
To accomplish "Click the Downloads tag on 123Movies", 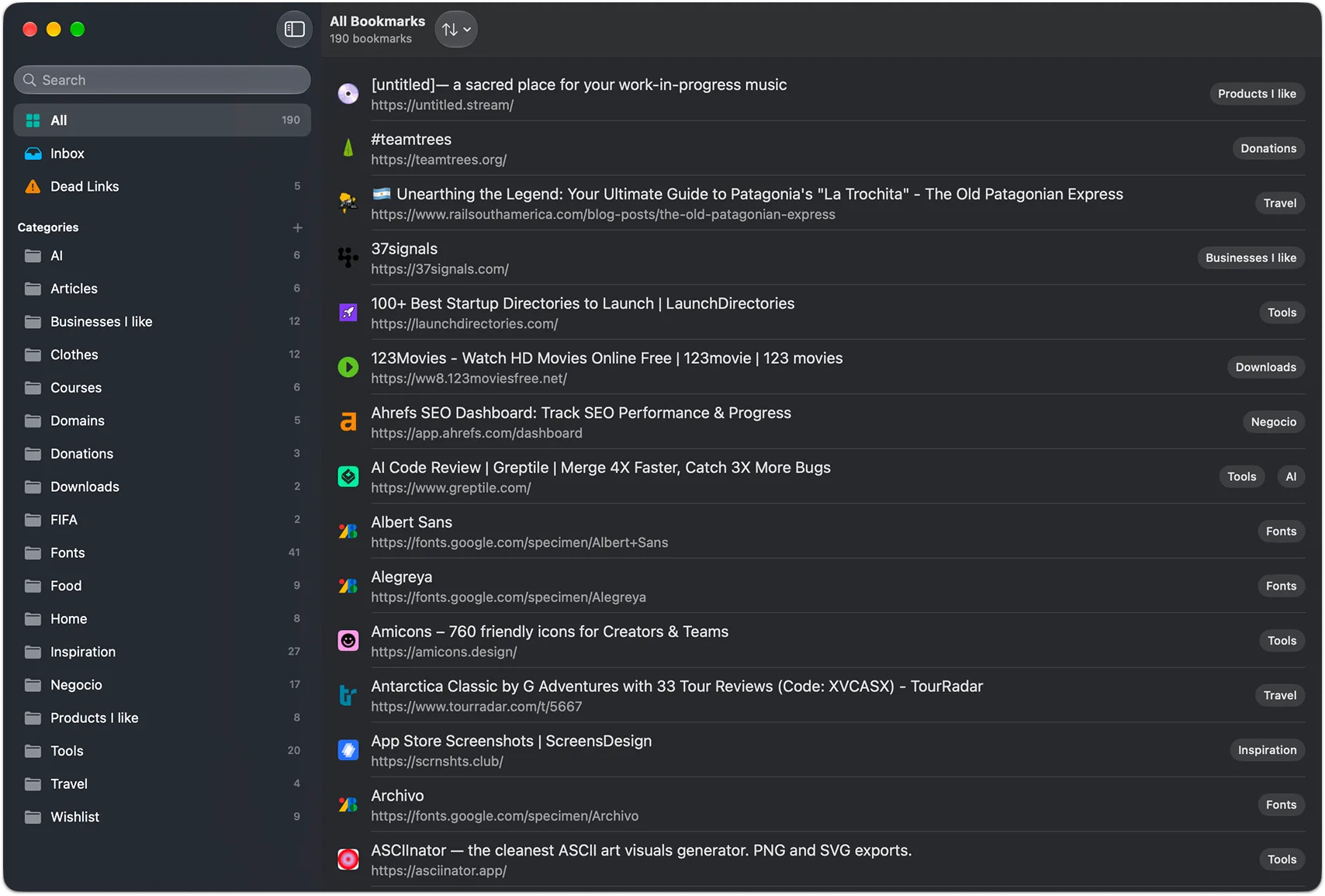I will click(x=1266, y=367).
